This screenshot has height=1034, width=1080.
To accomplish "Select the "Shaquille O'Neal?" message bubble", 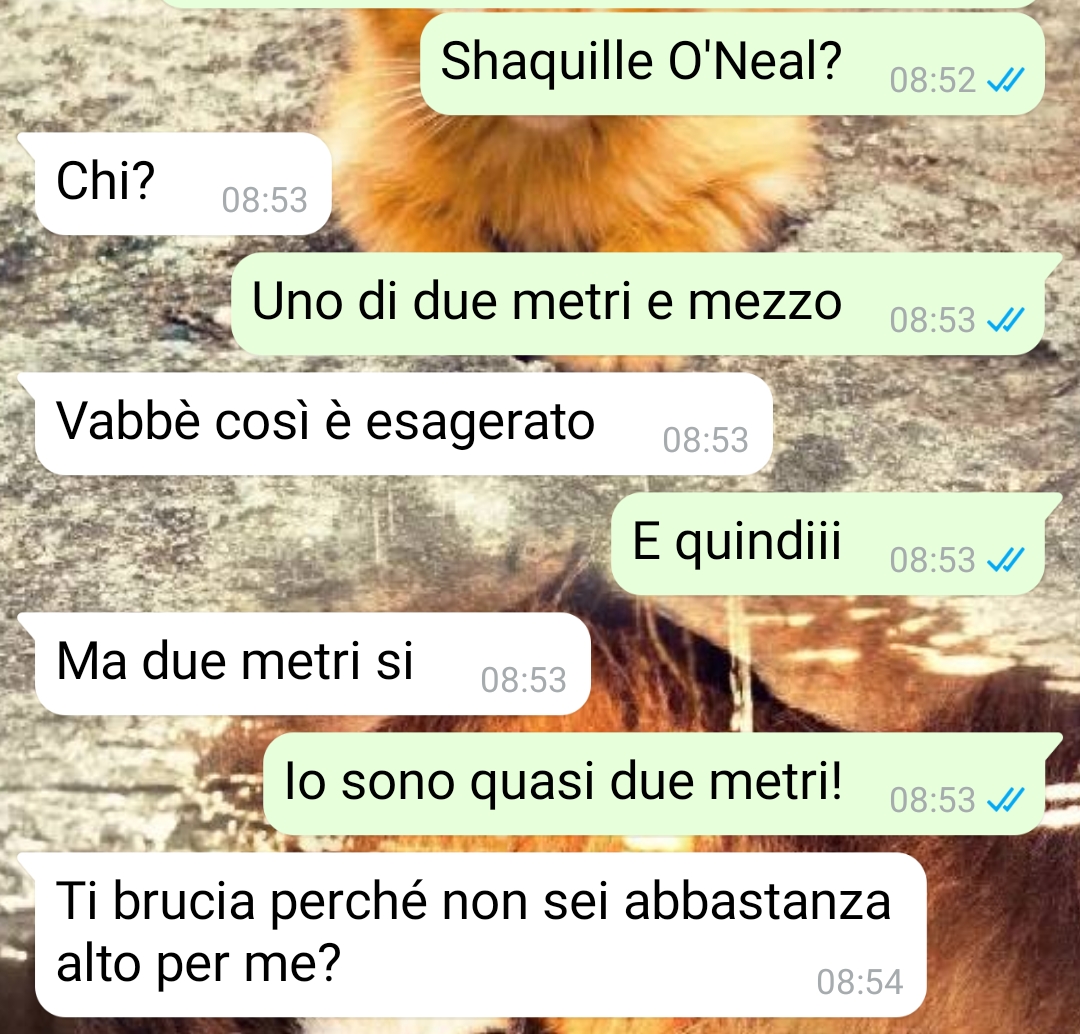I will (732, 64).
